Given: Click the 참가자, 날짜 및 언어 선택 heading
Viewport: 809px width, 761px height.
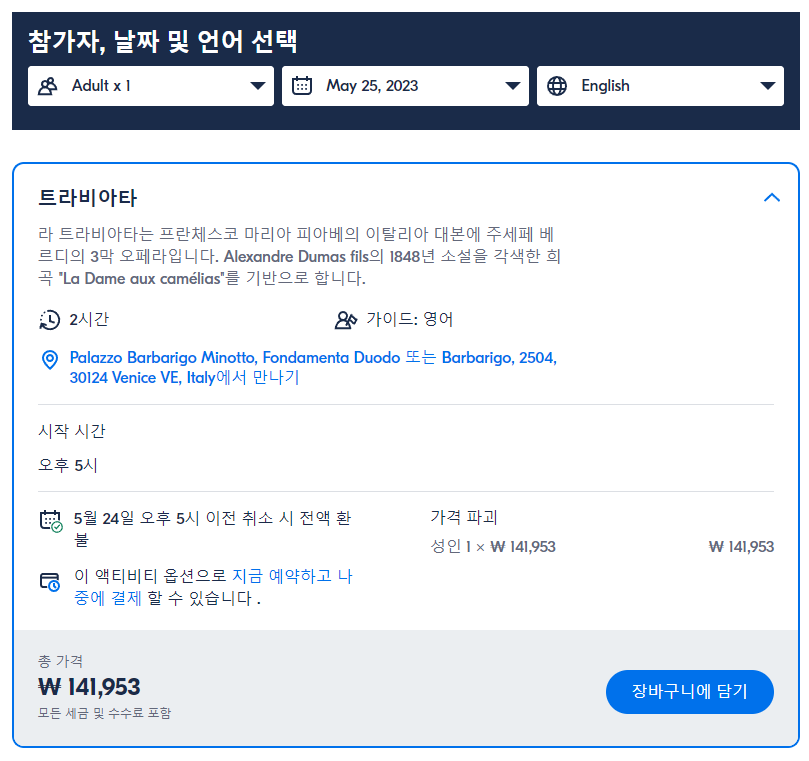Looking at the screenshot, I should (163, 41).
